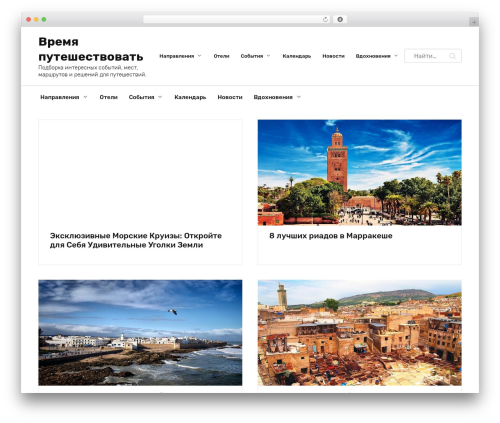Expand the header Направления dropdown arrow
The width and height of the screenshot is (500, 423).
[199, 56]
